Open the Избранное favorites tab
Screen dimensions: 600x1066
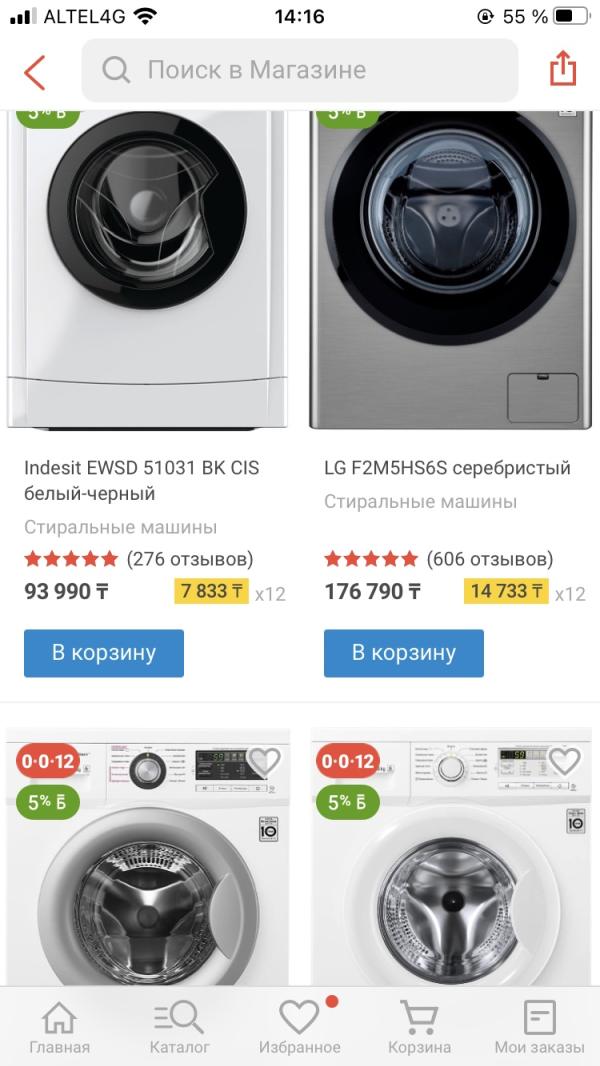(x=299, y=1028)
